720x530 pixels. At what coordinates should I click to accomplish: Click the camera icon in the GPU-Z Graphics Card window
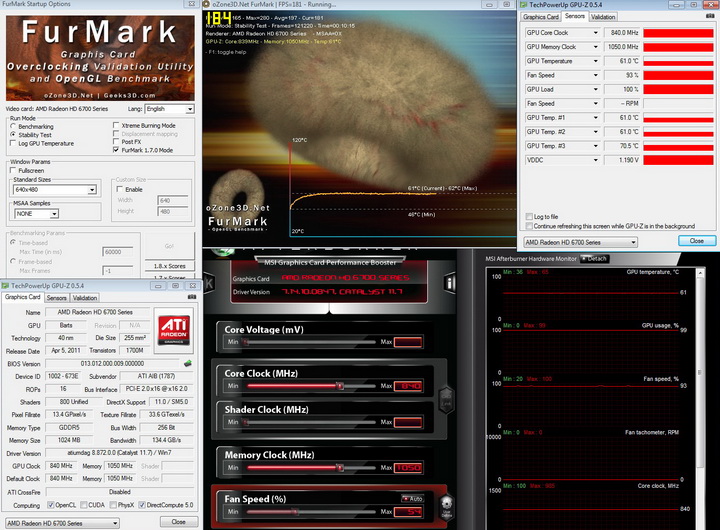[x=192, y=297]
